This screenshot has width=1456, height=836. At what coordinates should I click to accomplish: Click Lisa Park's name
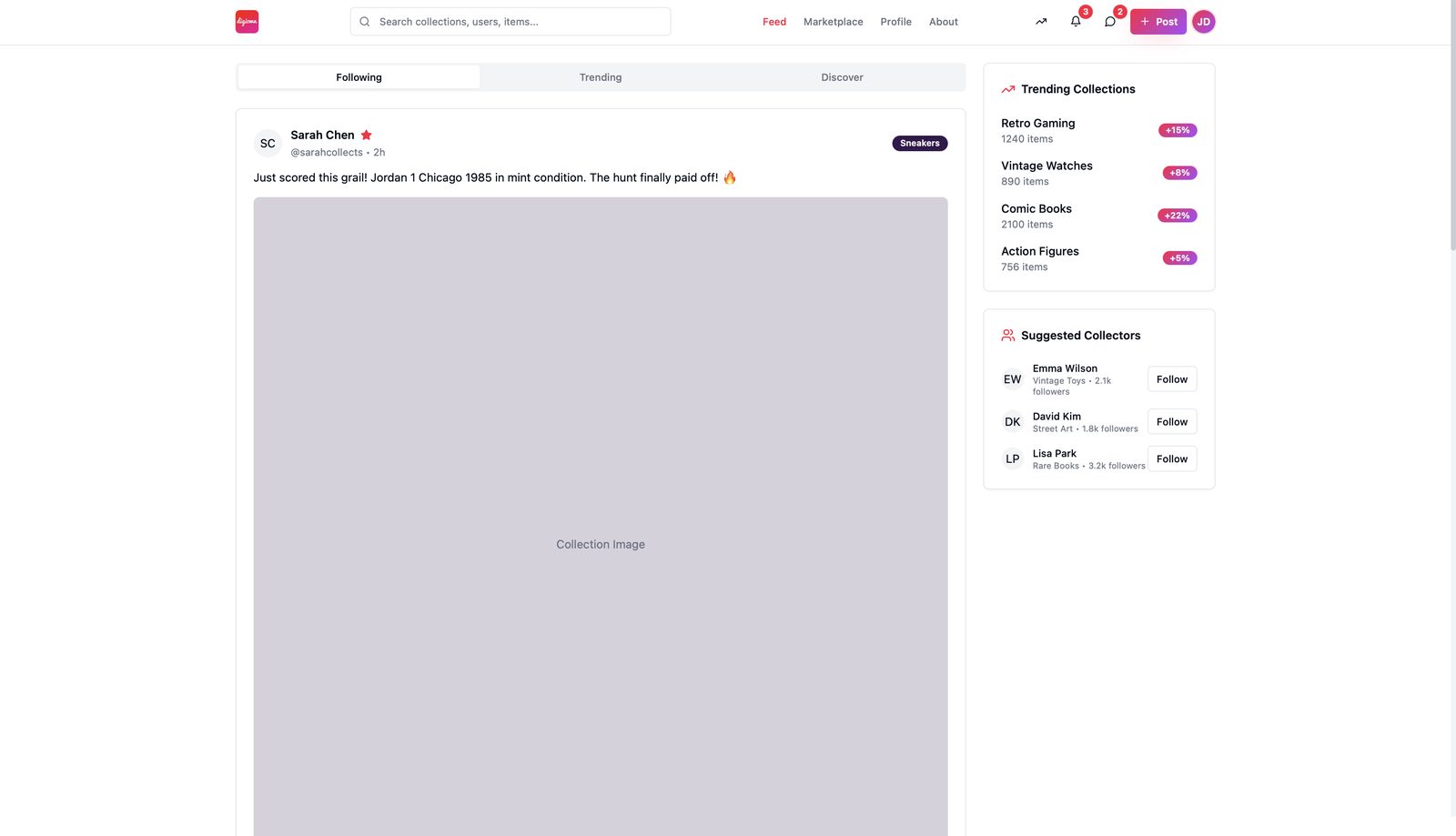pos(1055,454)
